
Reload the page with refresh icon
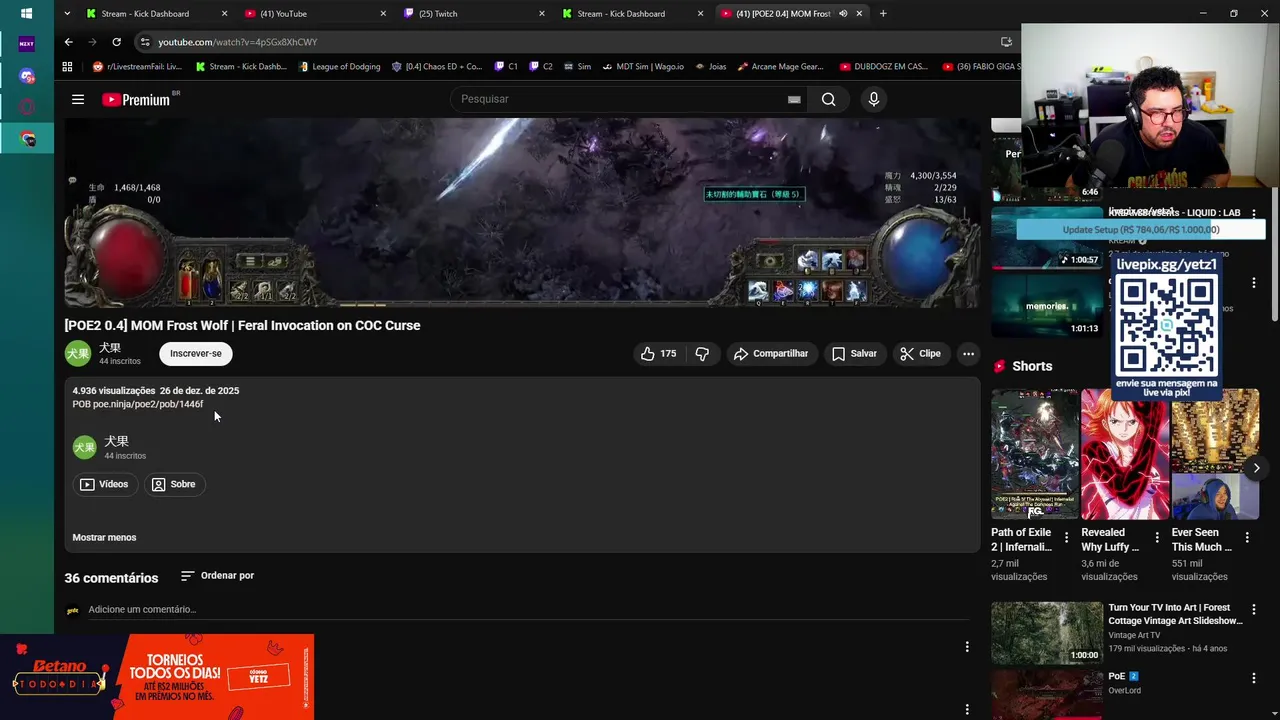click(116, 42)
